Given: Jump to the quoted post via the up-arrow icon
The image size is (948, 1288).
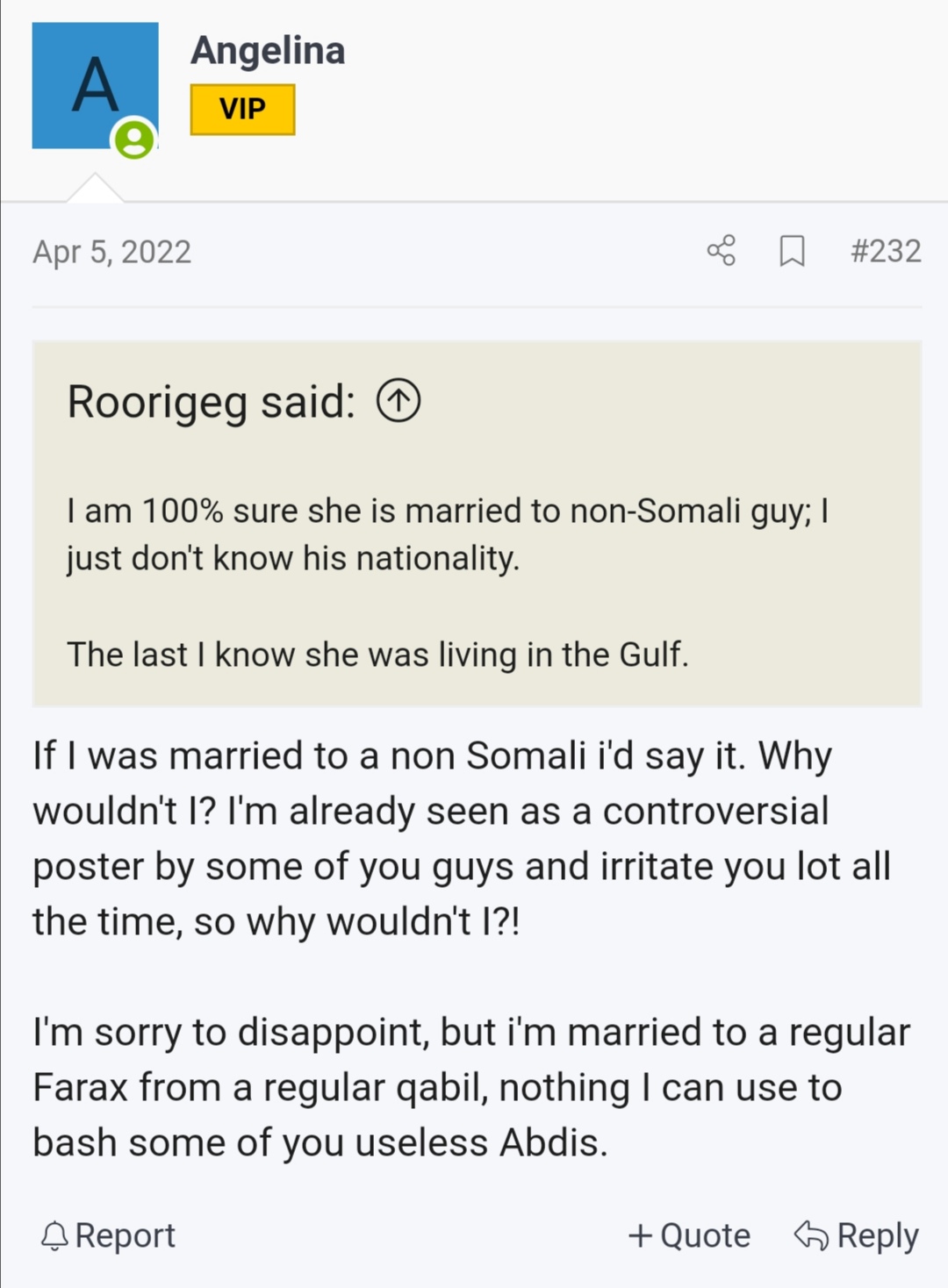Looking at the screenshot, I should tap(399, 401).
